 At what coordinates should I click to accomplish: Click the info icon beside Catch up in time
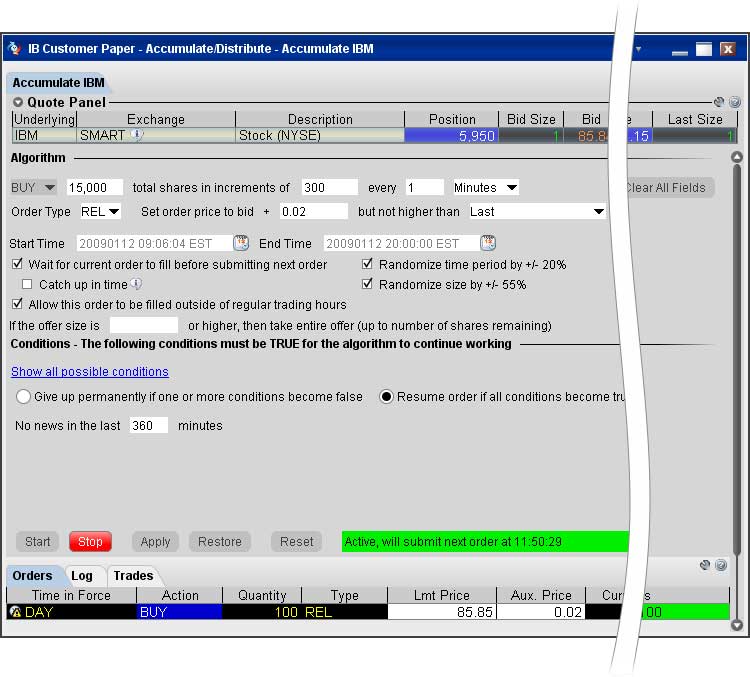pos(136,284)
